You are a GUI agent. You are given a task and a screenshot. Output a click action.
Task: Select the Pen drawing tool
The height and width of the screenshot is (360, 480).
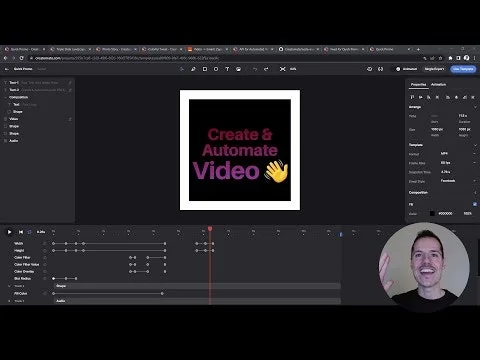click(x=193, y=69)
